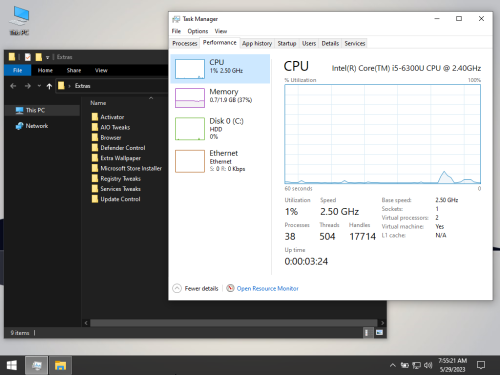The height and width of the screenshot is (375, 500).
Task: Select the Defender Control folder
Action: tap(118, 148)
